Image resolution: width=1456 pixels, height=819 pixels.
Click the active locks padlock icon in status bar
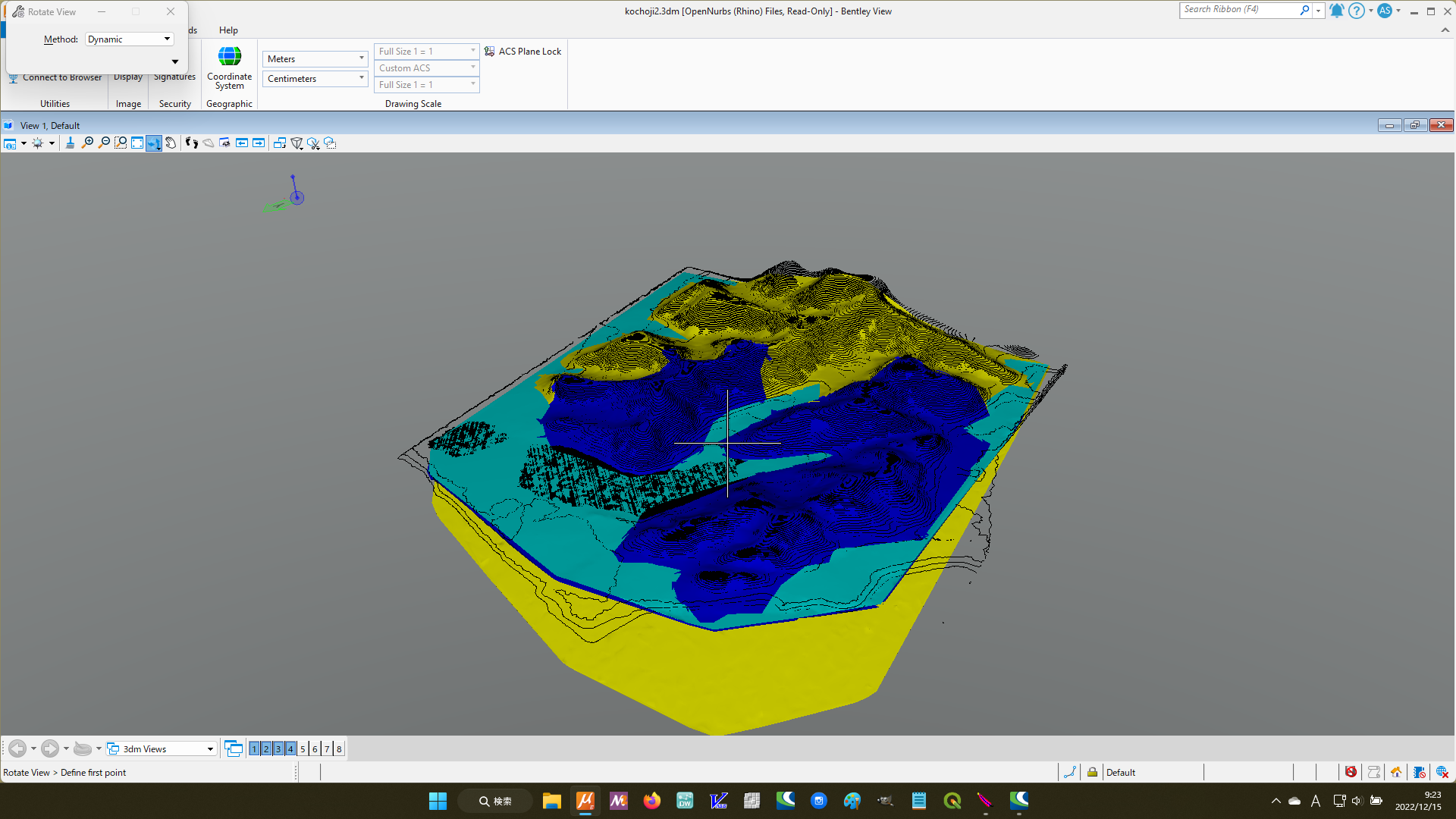click(x=1092, y=773)
